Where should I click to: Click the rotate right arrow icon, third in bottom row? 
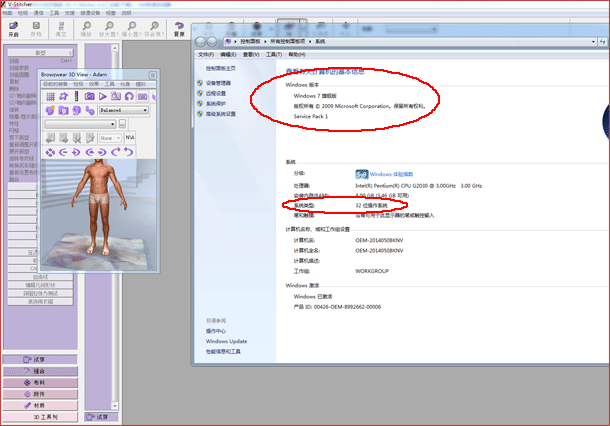76,152
